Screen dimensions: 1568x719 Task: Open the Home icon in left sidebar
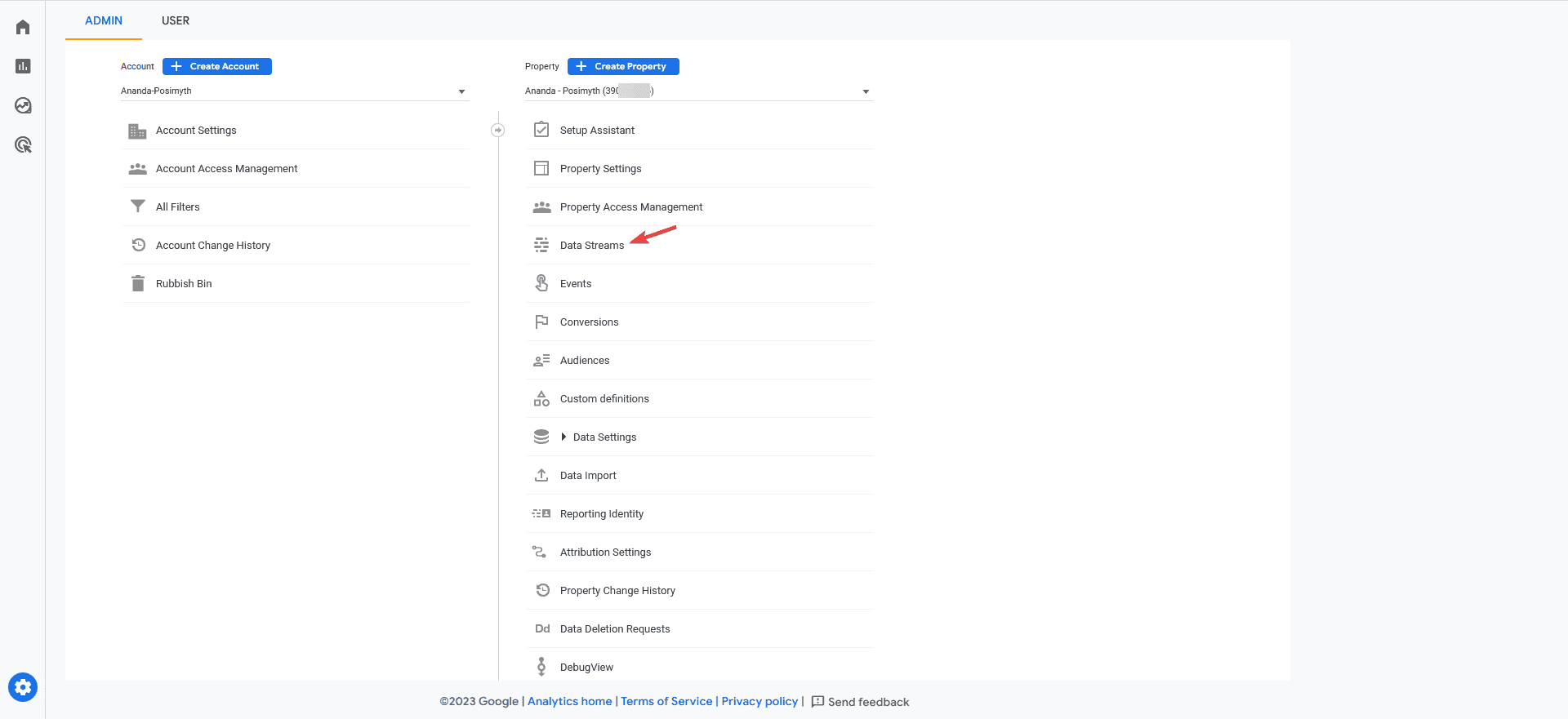click(23, 27)
